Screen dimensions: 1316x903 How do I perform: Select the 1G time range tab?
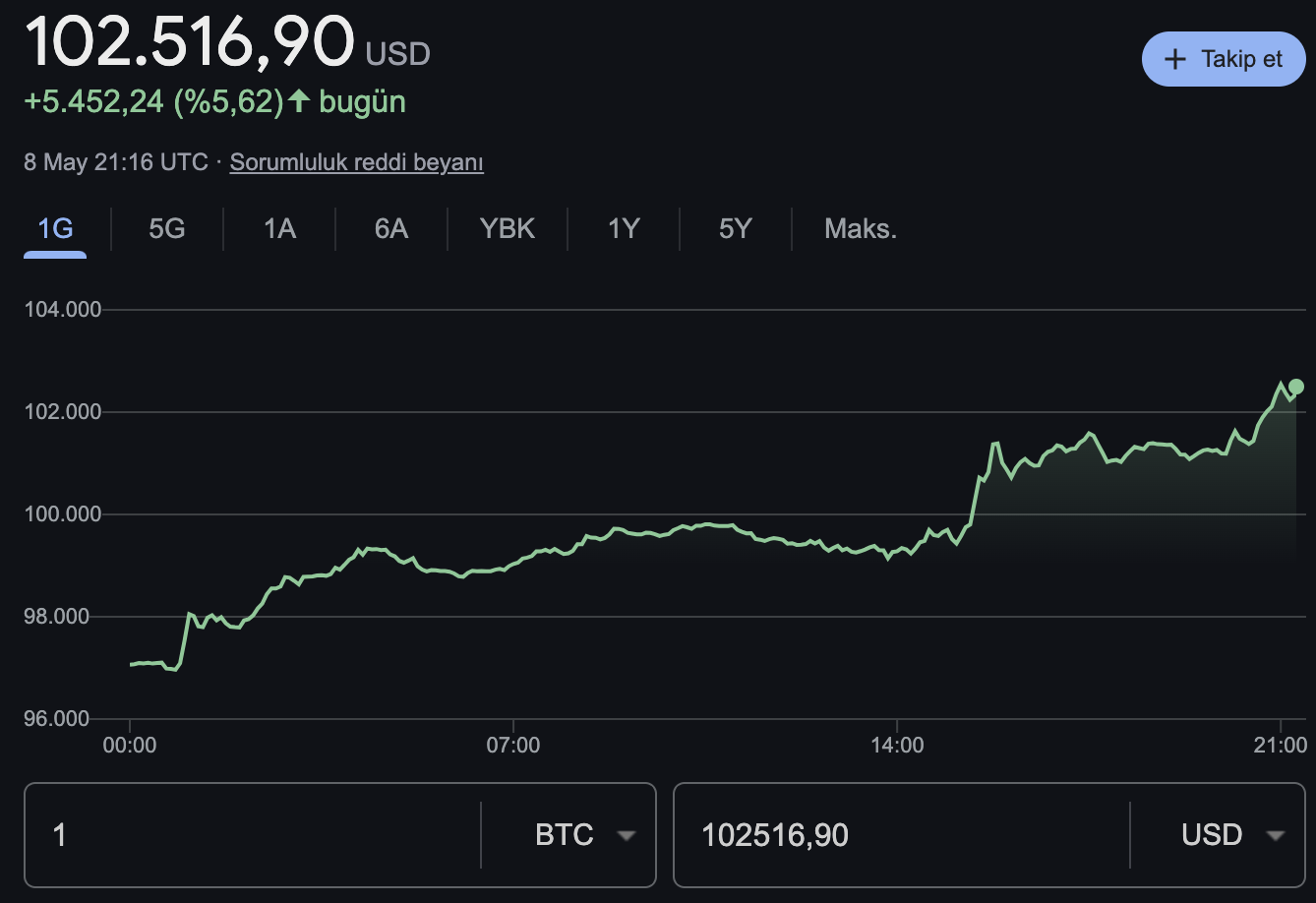(55, 229)
